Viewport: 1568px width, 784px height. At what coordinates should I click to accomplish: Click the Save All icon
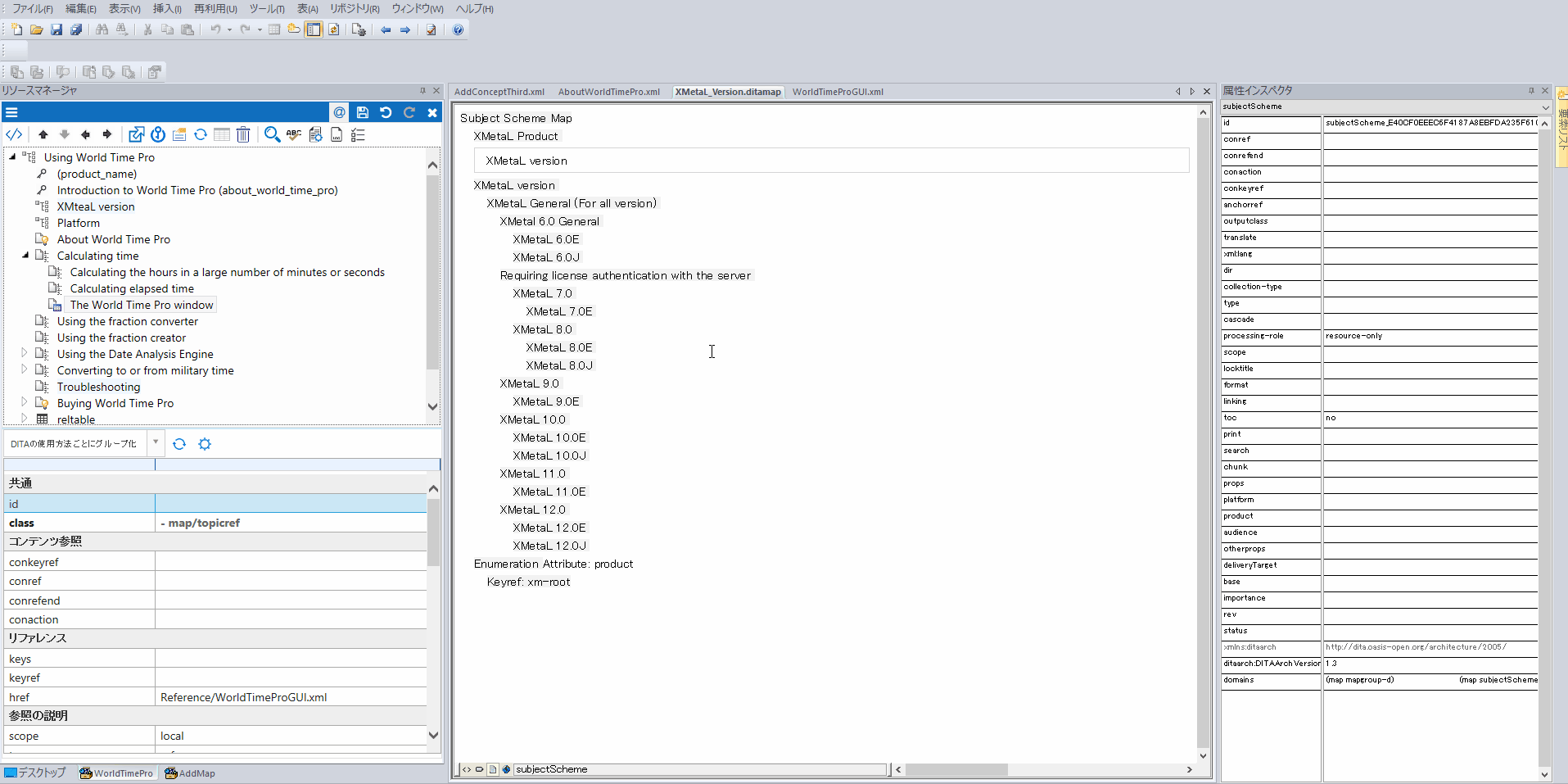coord(76,29)
